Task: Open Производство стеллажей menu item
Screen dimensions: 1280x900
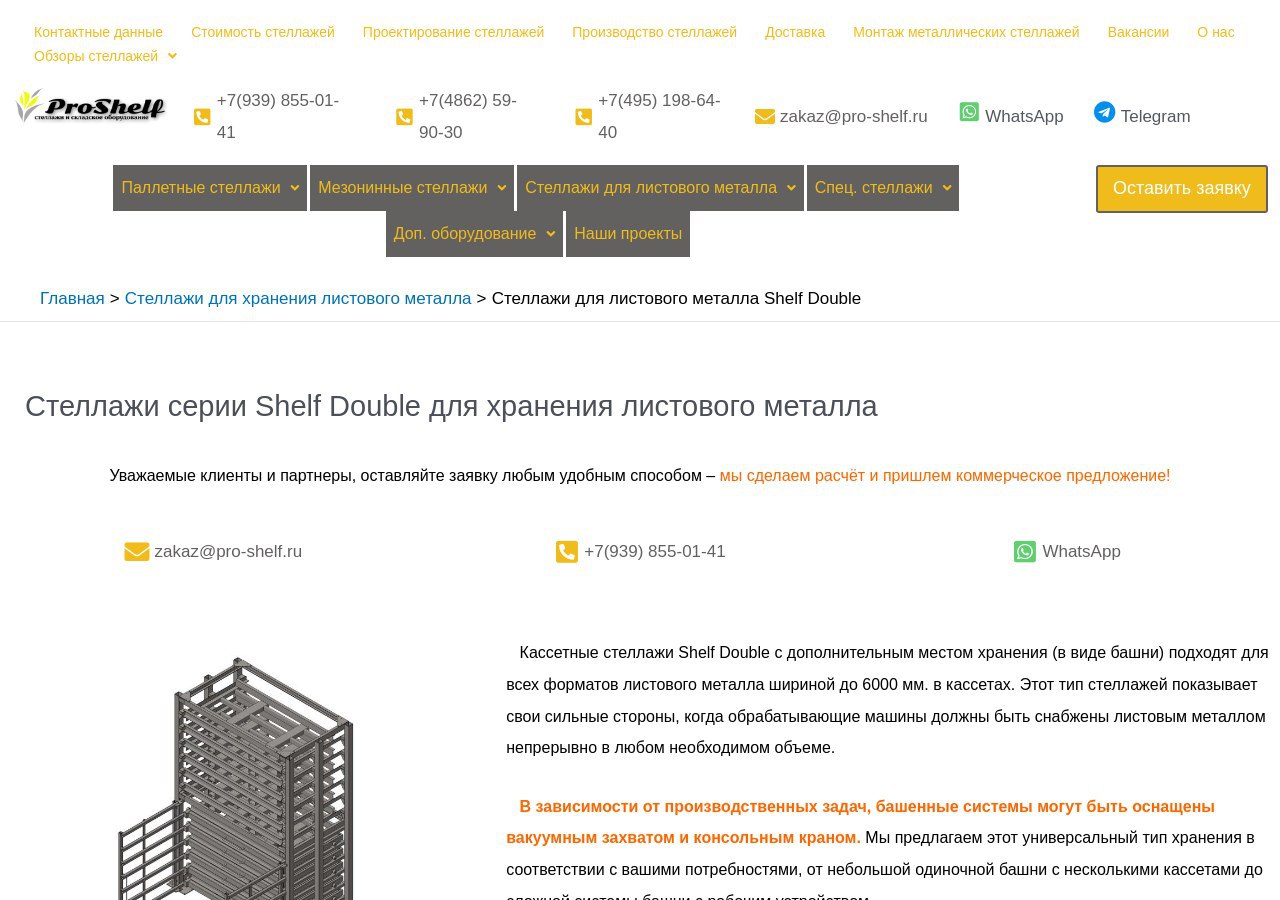Action: click(654, 32)
